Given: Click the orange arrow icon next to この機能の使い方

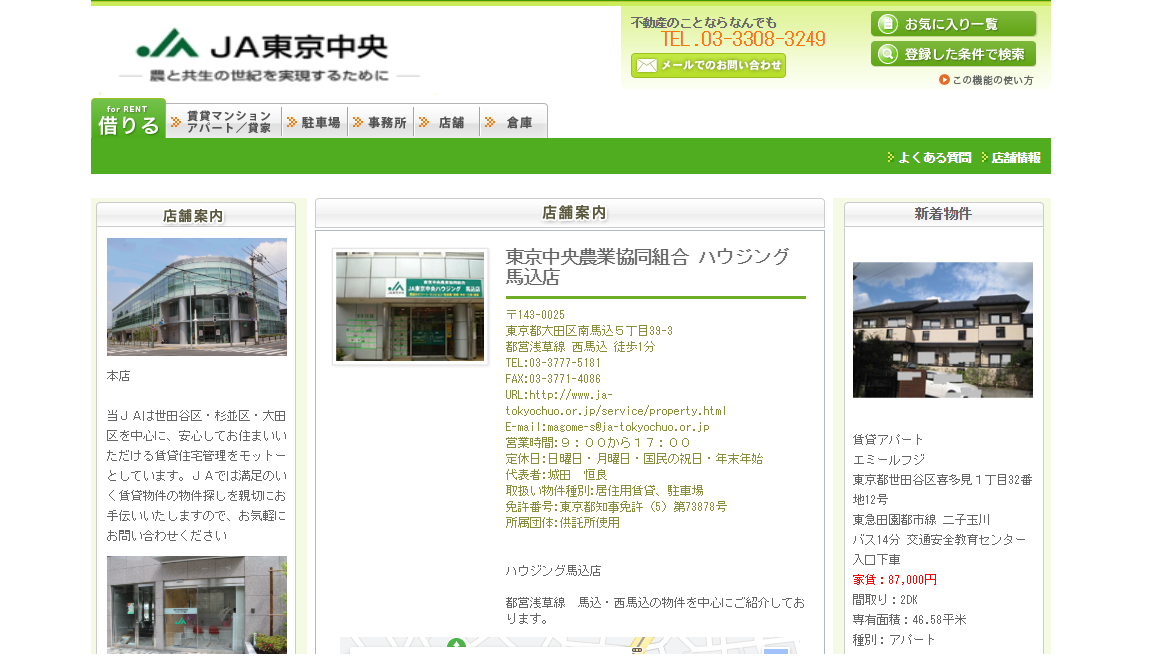Looking at the screenshot, I should pyautogui.click(x=944, y=80).
